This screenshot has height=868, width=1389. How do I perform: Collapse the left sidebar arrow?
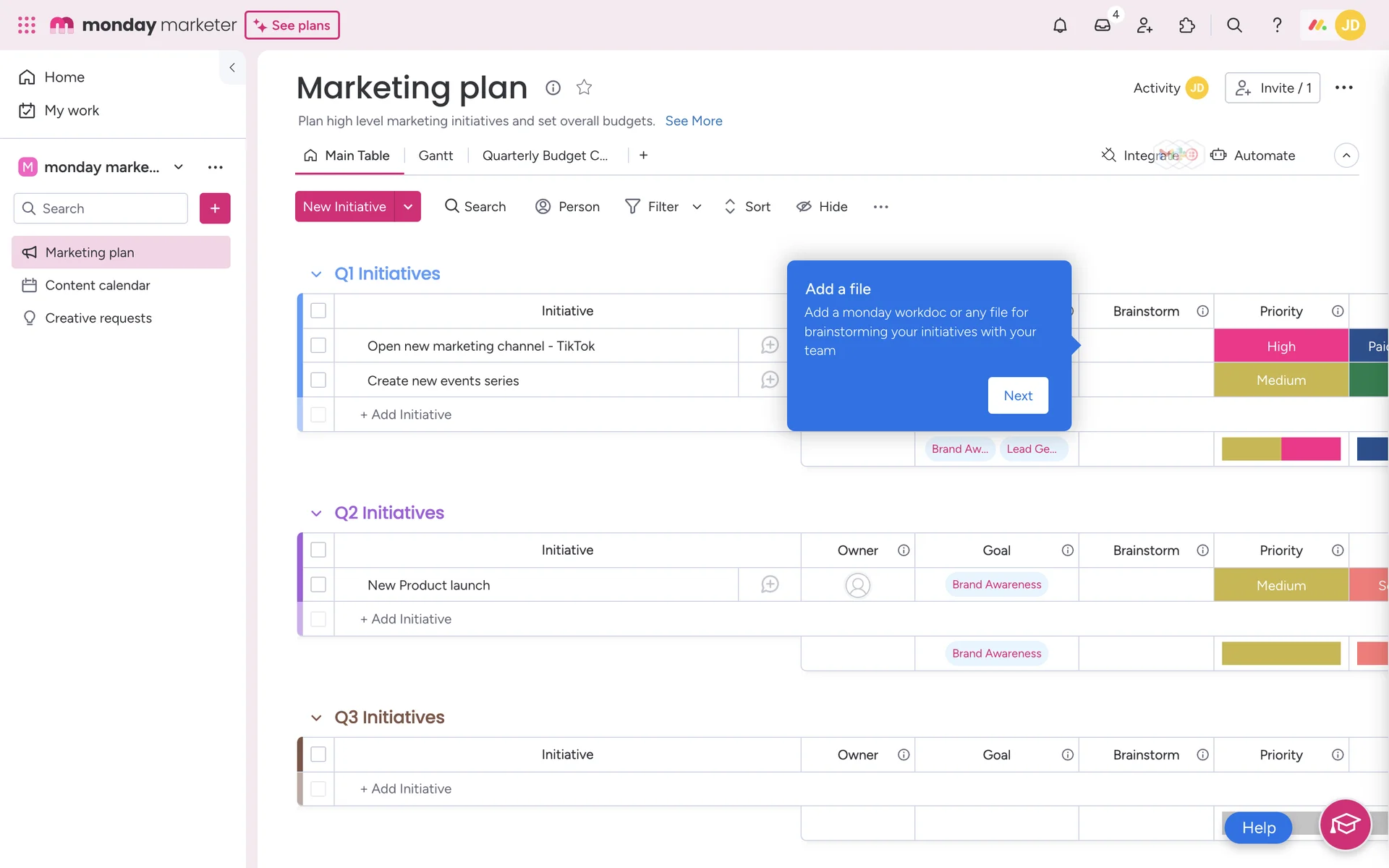232,67
